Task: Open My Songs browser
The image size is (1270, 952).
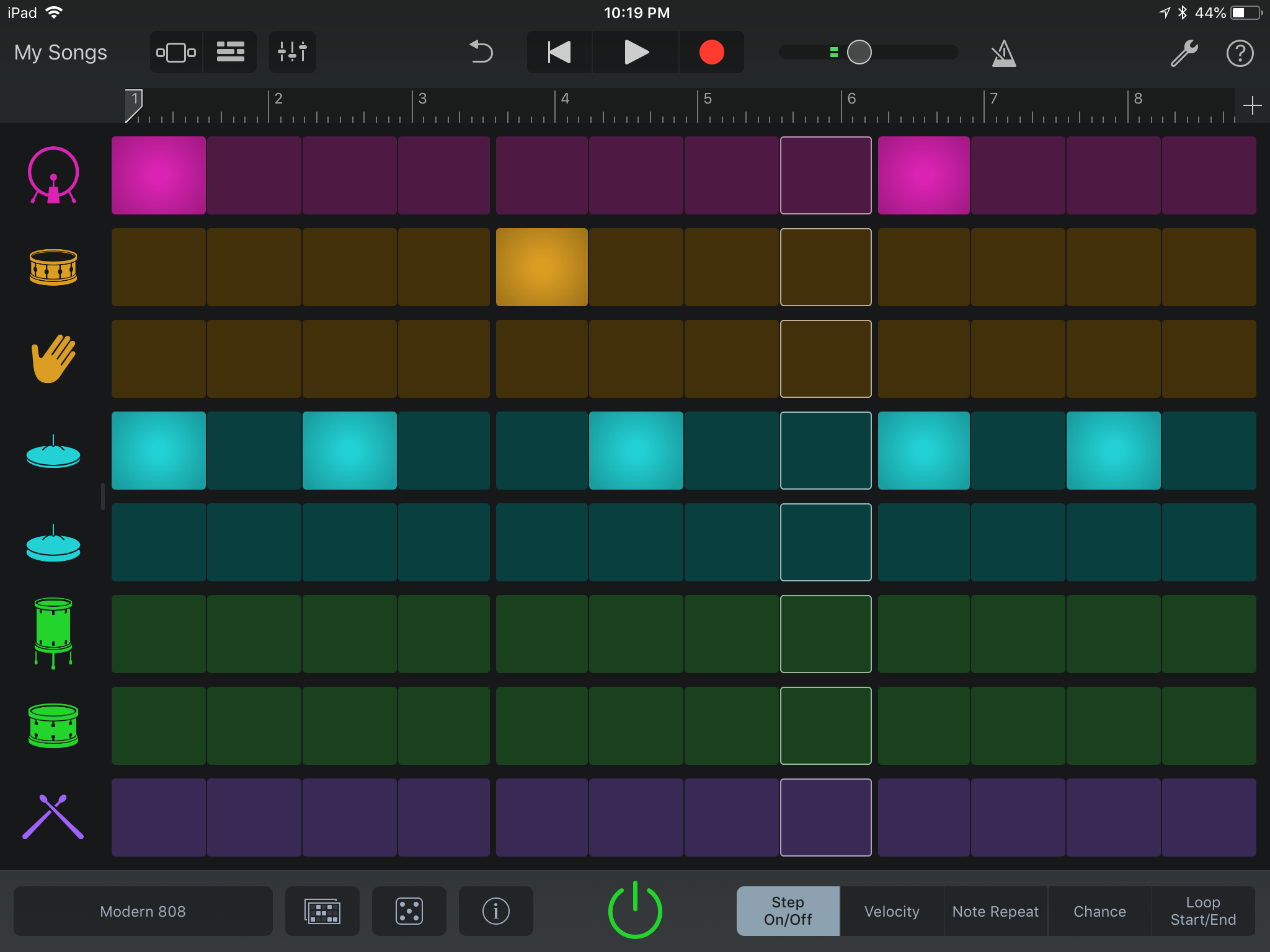Action: pos(61,53)
